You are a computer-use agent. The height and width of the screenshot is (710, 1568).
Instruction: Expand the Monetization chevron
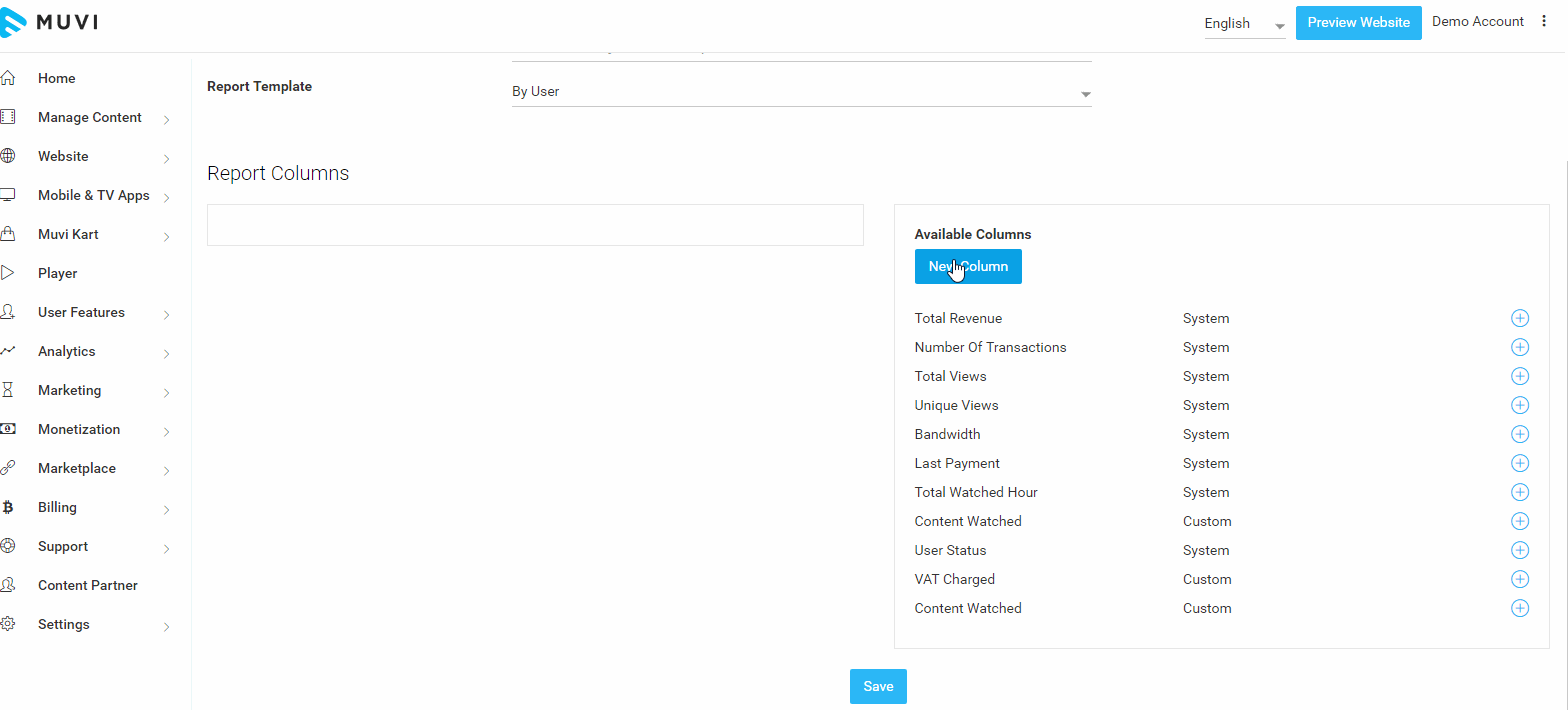[166, 432]
